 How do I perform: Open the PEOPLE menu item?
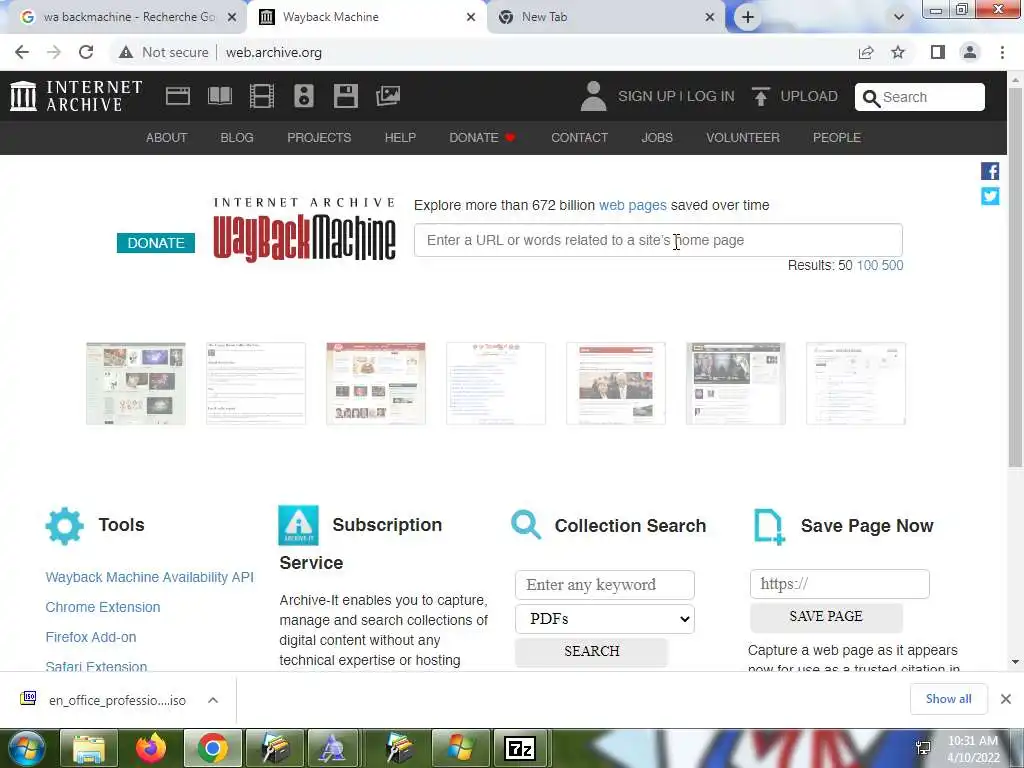click(837, 138)
